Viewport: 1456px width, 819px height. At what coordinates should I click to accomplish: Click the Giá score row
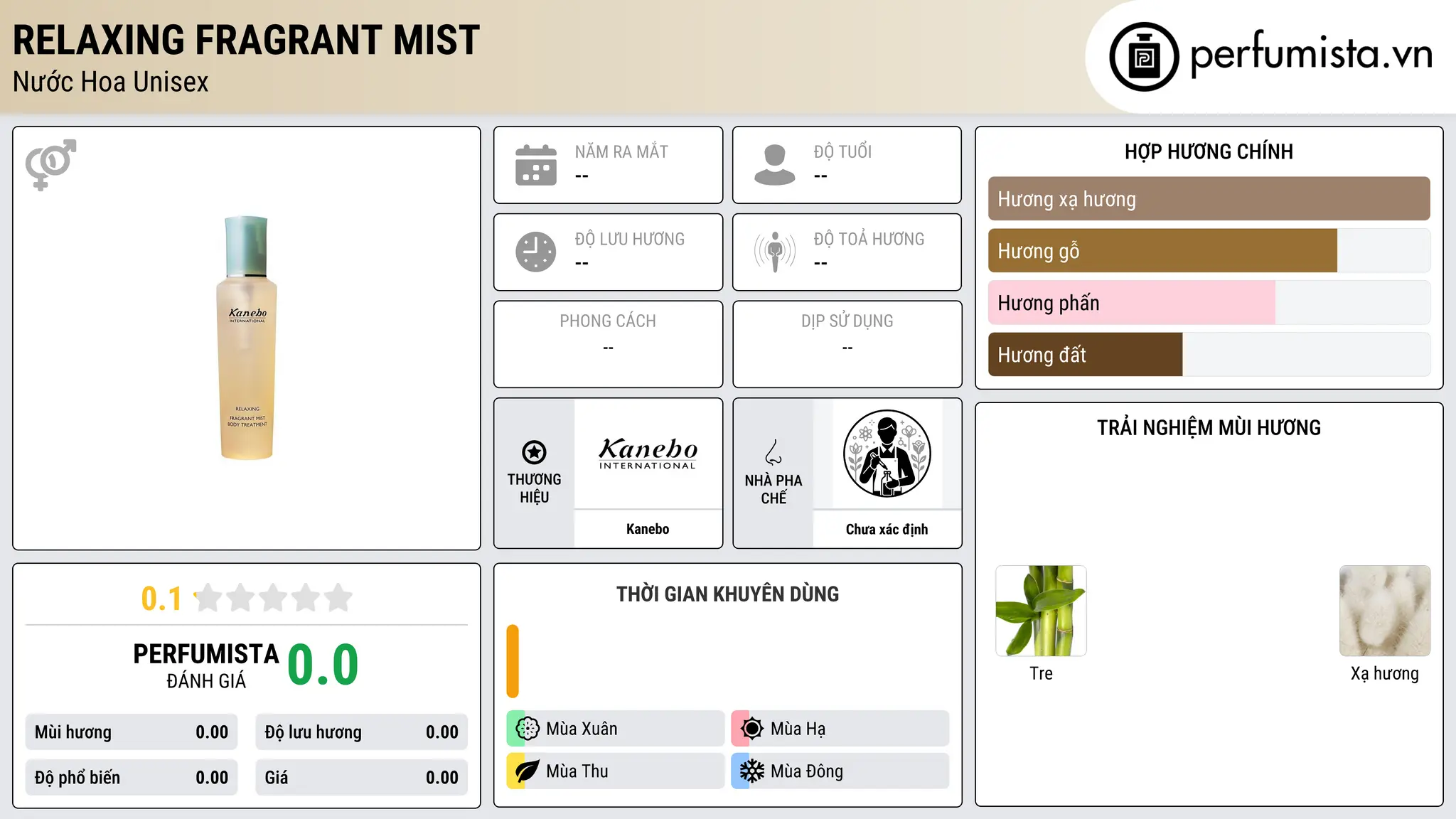[362, 778]
